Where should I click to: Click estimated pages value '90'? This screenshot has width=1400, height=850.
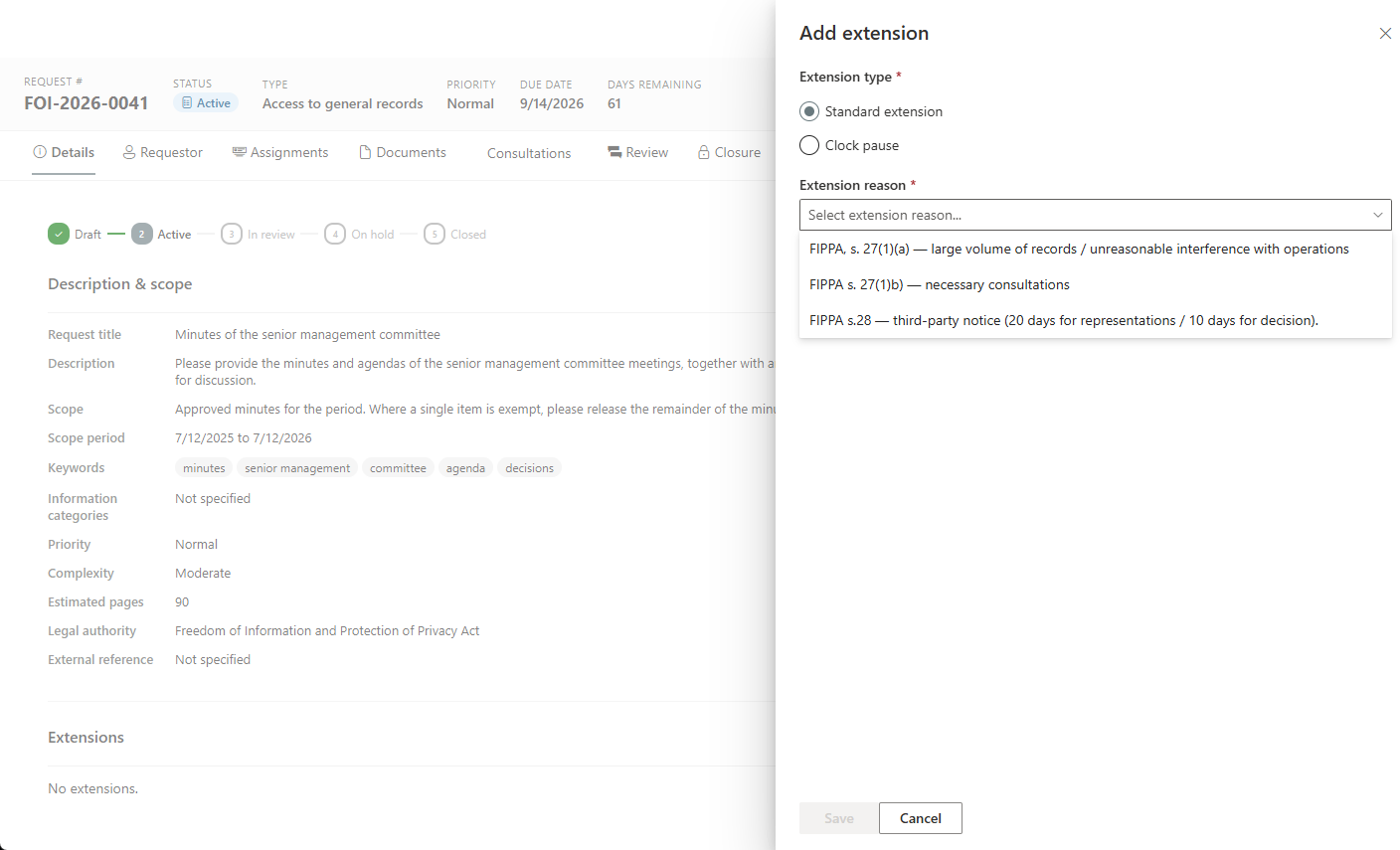click(182, 602)
